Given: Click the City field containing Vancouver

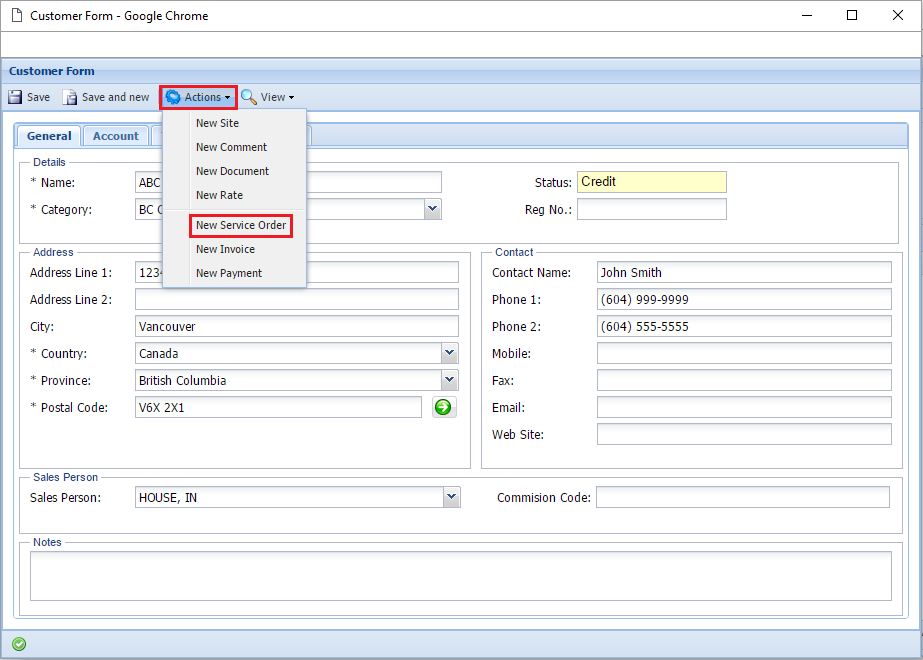Looking at the screenshot, I should 297,326.
